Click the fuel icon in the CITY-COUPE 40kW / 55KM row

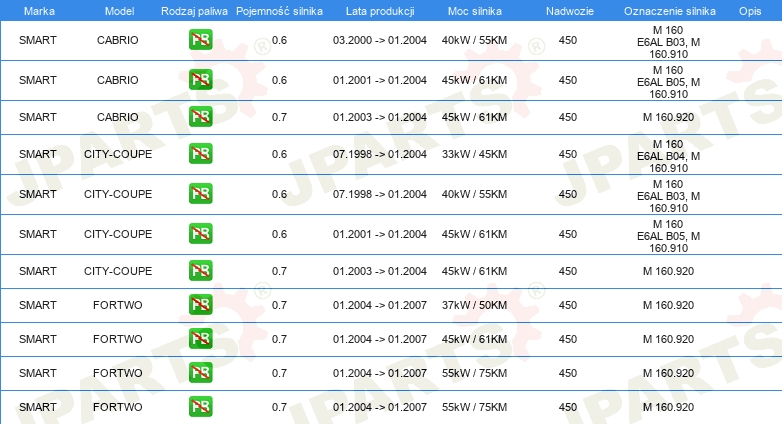coord(200,194)
